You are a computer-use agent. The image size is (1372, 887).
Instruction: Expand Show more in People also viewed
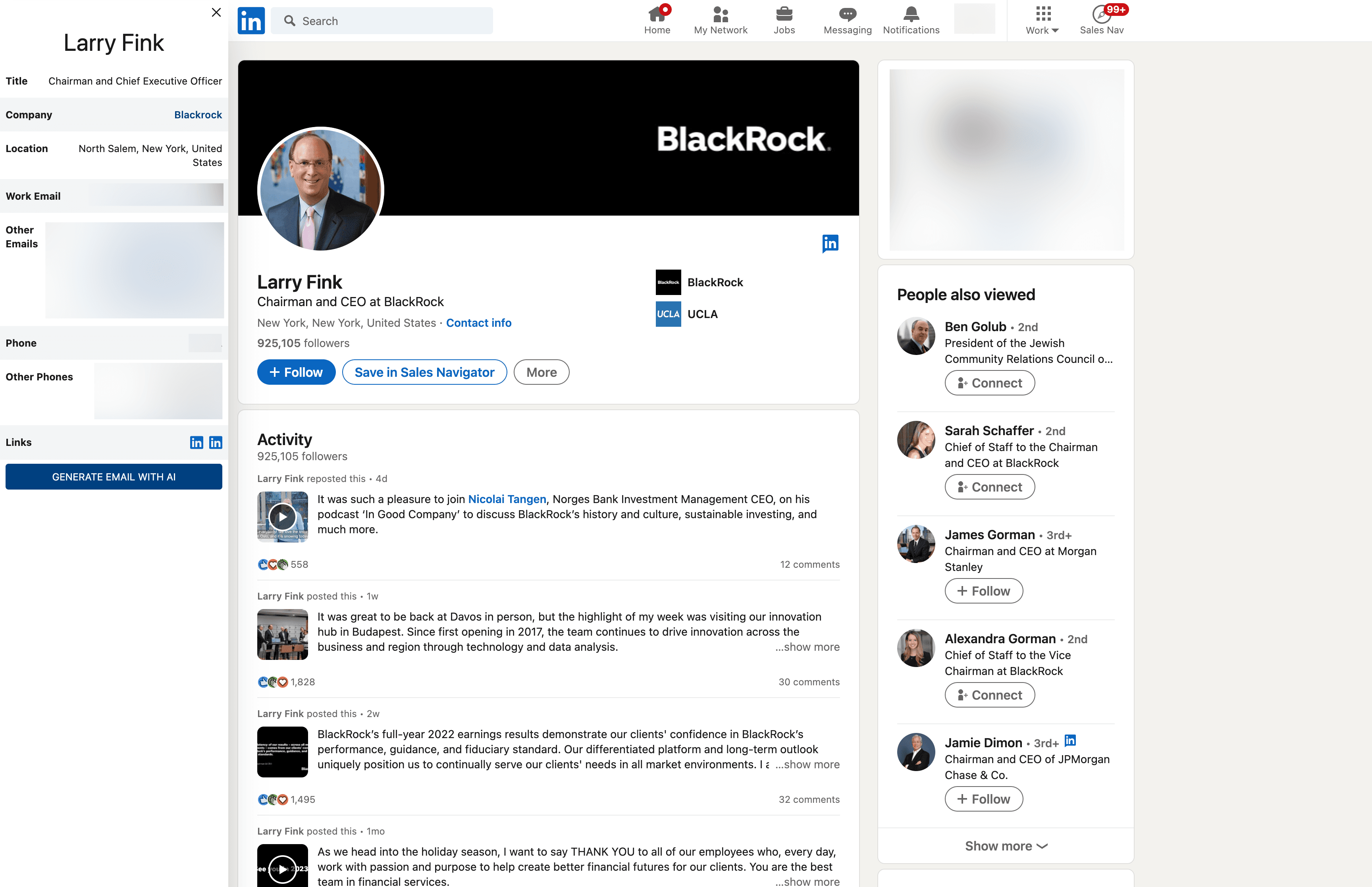click(x=1006, y=846)
